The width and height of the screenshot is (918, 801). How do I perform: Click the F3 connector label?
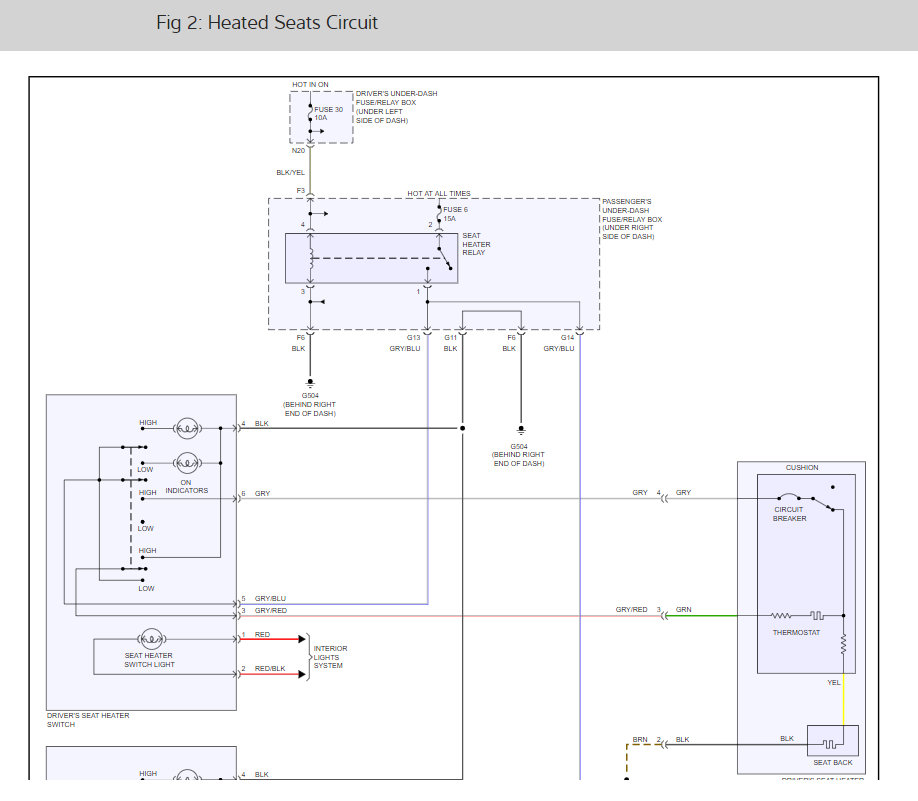click(x=300, y=190)
